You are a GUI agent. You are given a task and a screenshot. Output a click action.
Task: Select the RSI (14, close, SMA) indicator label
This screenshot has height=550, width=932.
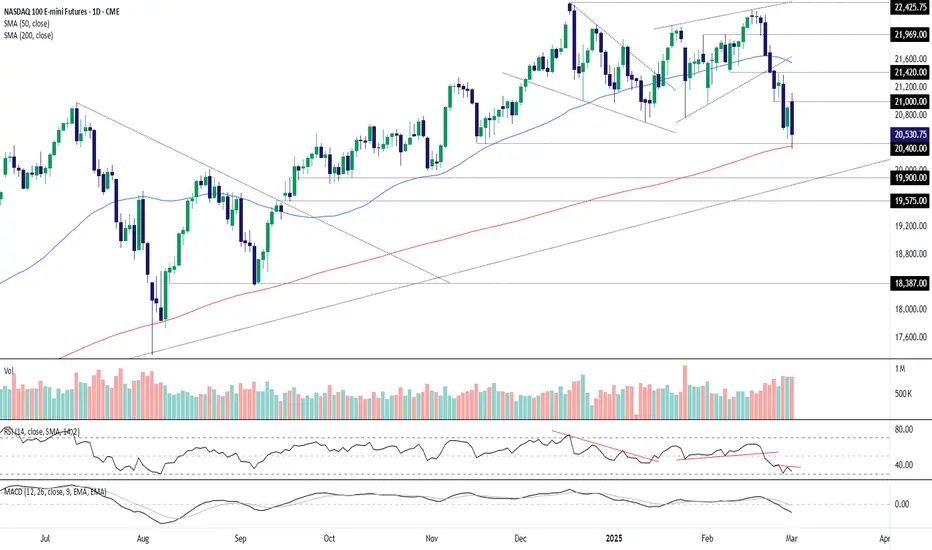coord(42,431)
